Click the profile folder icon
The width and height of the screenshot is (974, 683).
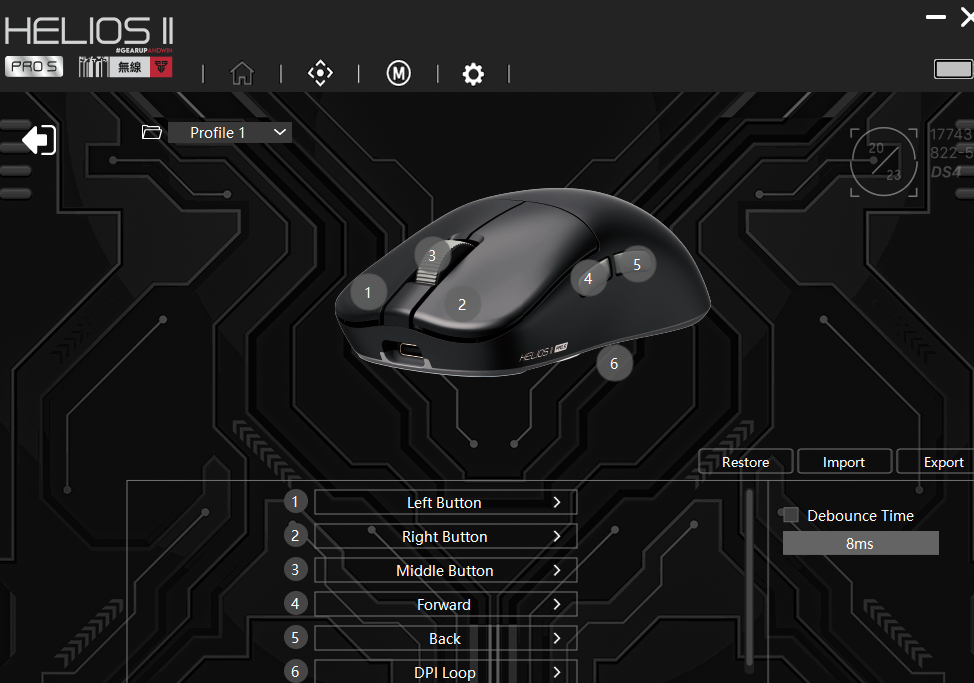coord(152,132)
